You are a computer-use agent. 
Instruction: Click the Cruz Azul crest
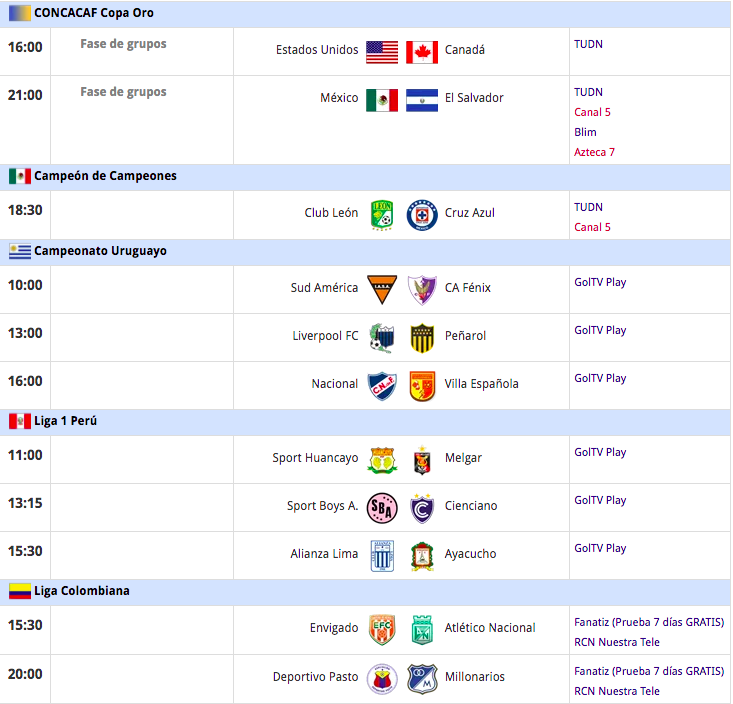[422, 214]
